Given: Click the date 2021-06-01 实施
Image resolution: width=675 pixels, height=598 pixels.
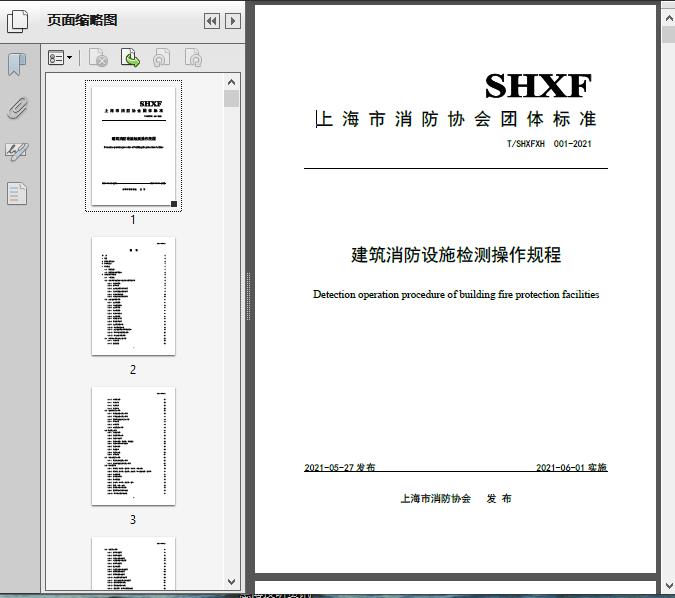Looking at the screenshot, I should tap(571, 467).
